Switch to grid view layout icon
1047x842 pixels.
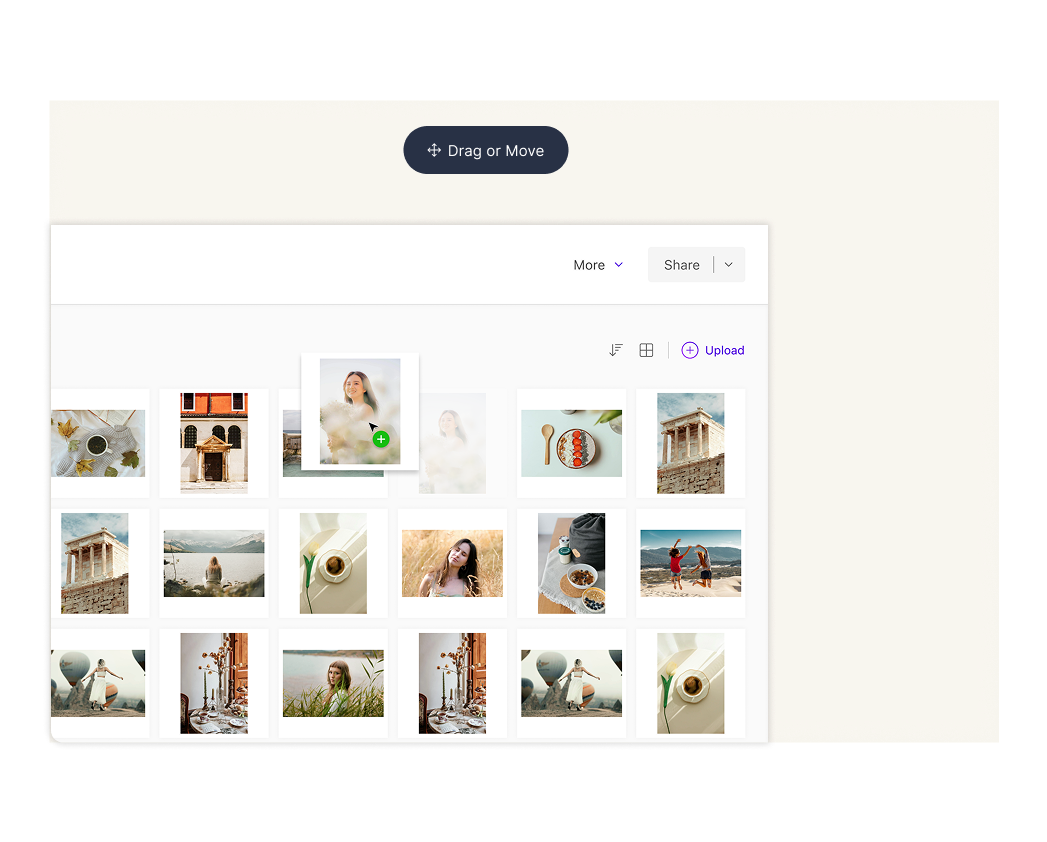(x=647, y=350)
